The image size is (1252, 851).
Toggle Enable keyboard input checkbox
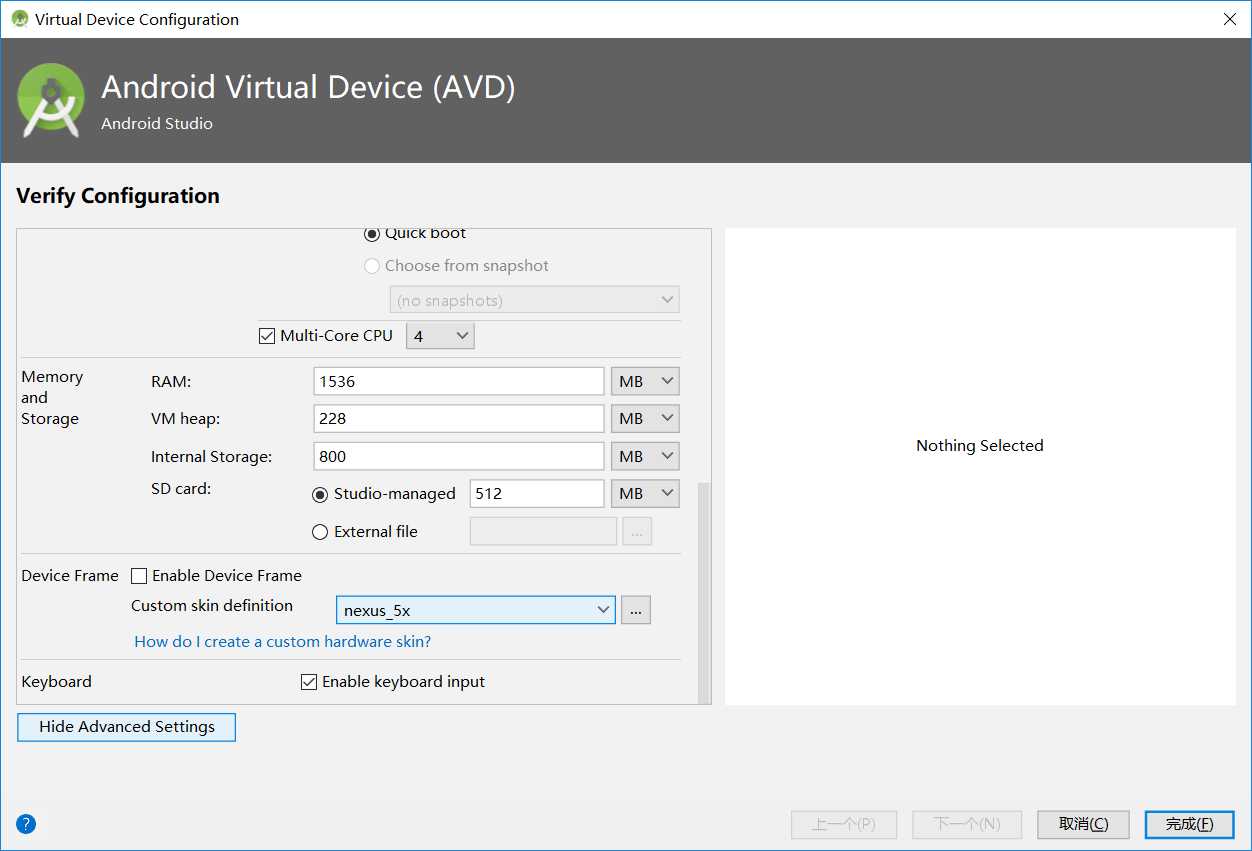(x=309, y=682)
